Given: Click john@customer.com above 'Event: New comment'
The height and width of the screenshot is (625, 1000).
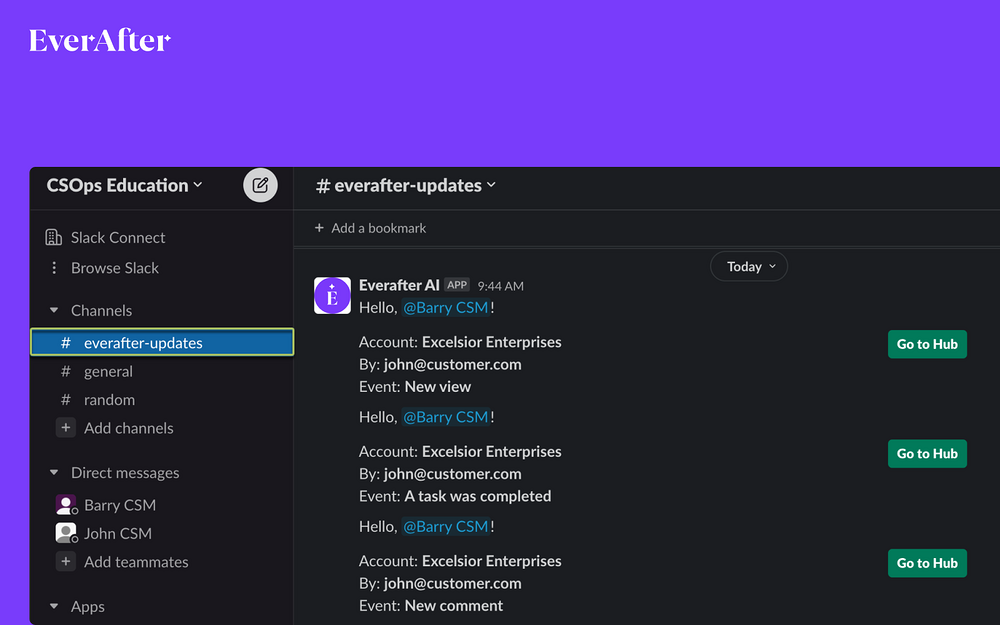Looking at the screenshot, I should coord(452,584).
